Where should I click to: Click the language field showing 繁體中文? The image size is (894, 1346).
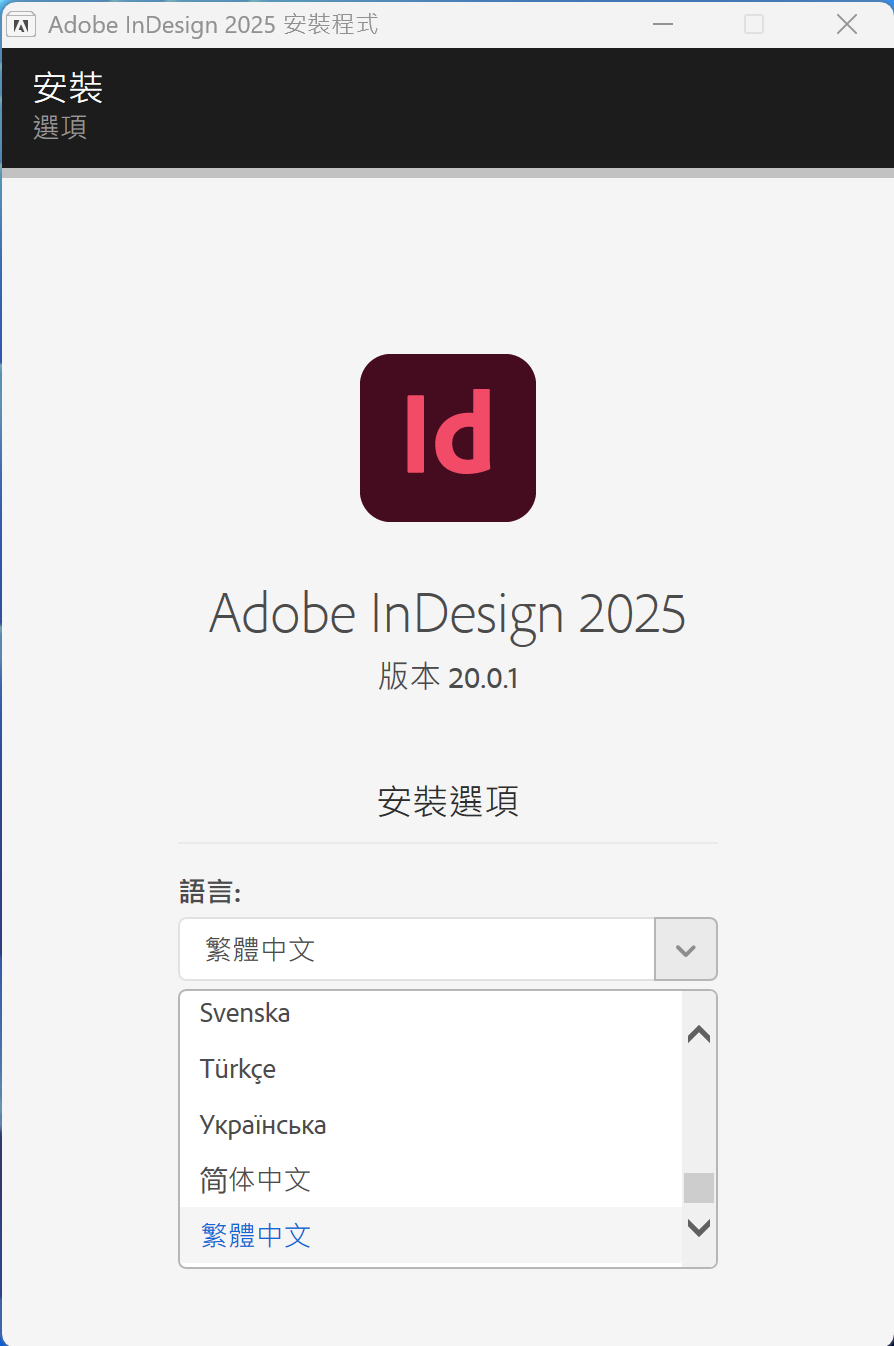pos(416,949)
